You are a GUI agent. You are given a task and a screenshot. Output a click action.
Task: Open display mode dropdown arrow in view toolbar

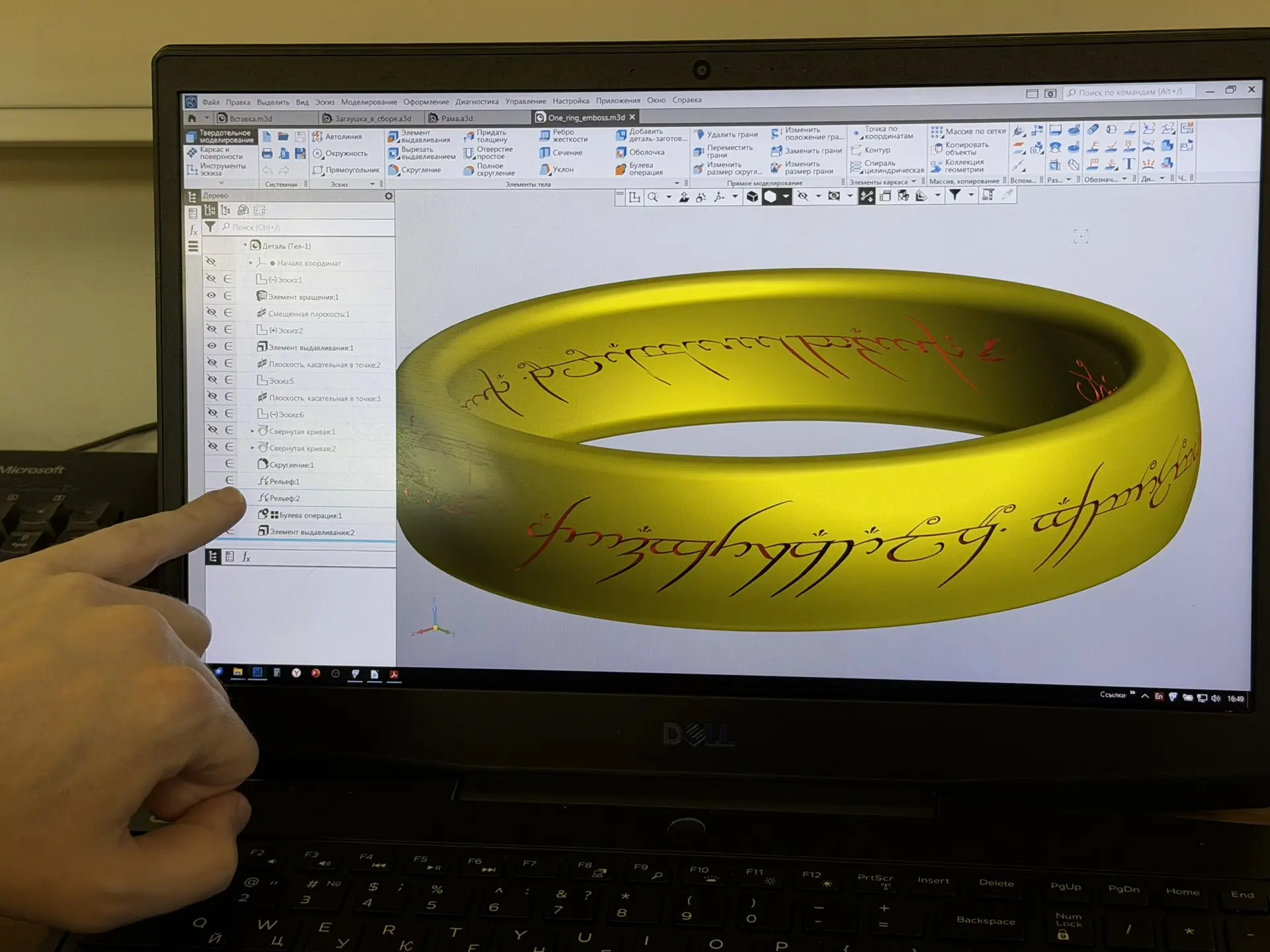(x=786, y=196)
